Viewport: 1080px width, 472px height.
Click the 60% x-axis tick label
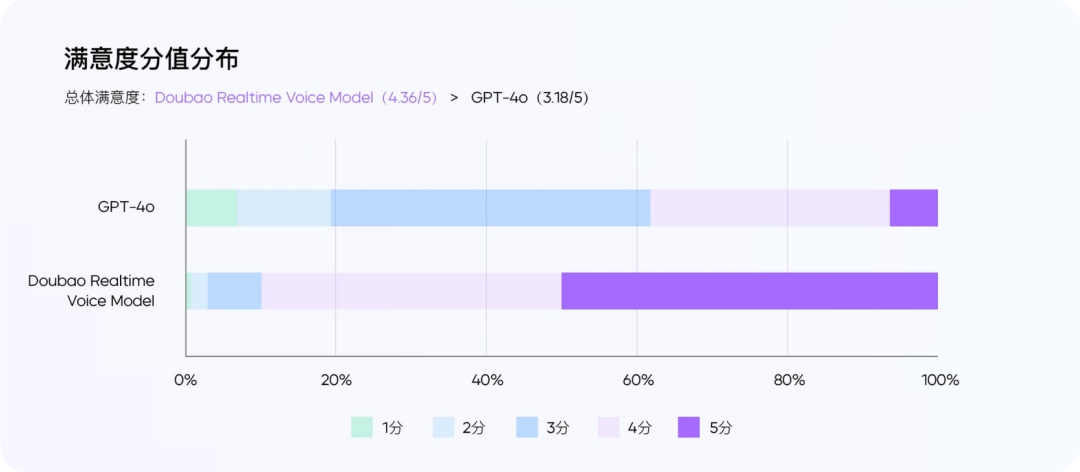click(637, 380)
